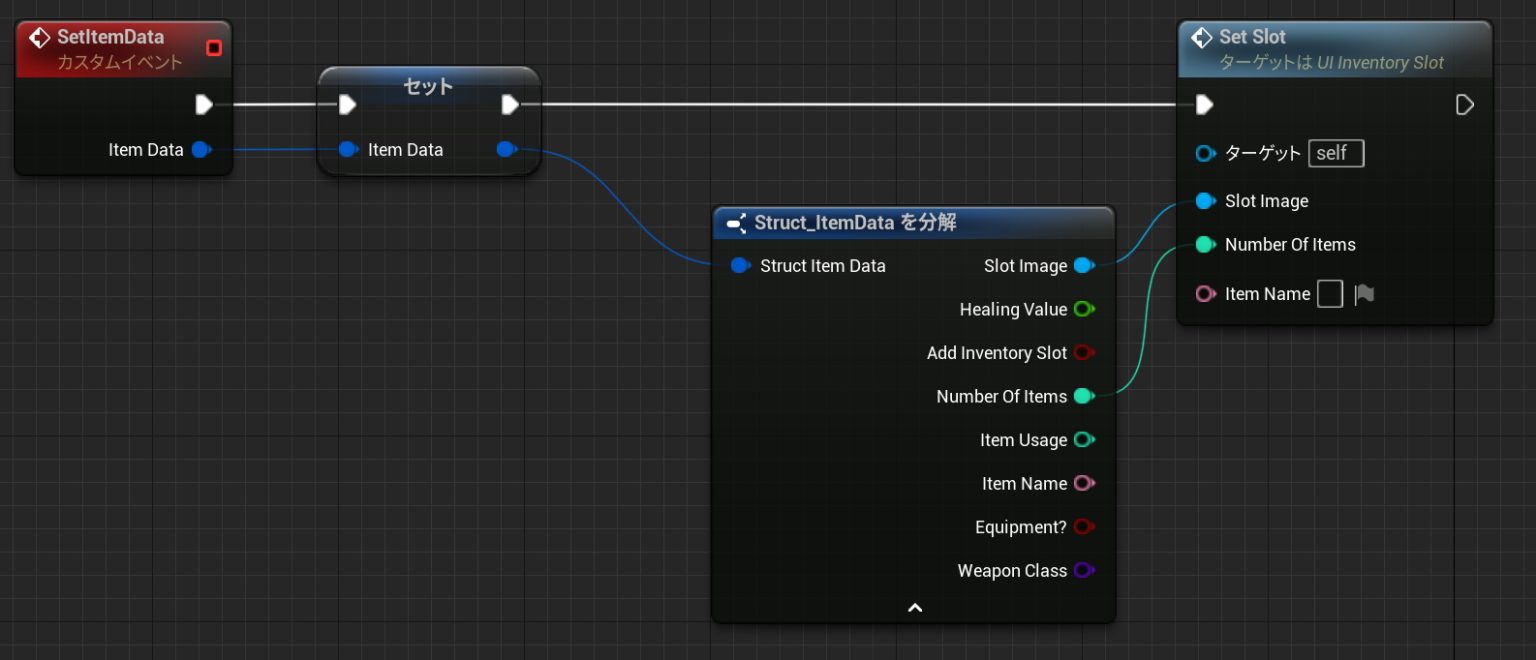Select the セット node by its title

tap(428, 87)
